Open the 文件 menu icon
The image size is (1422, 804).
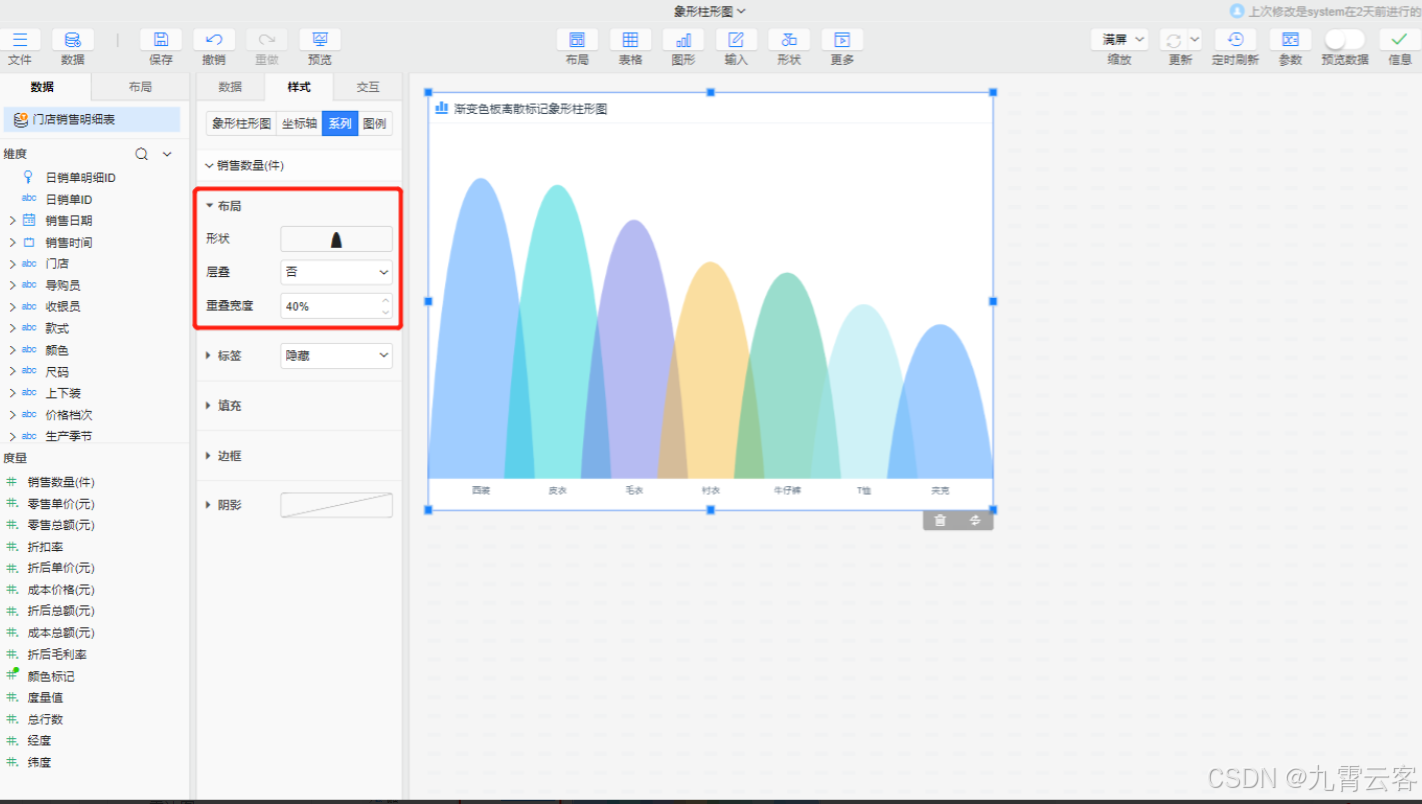tap(20, 40)
